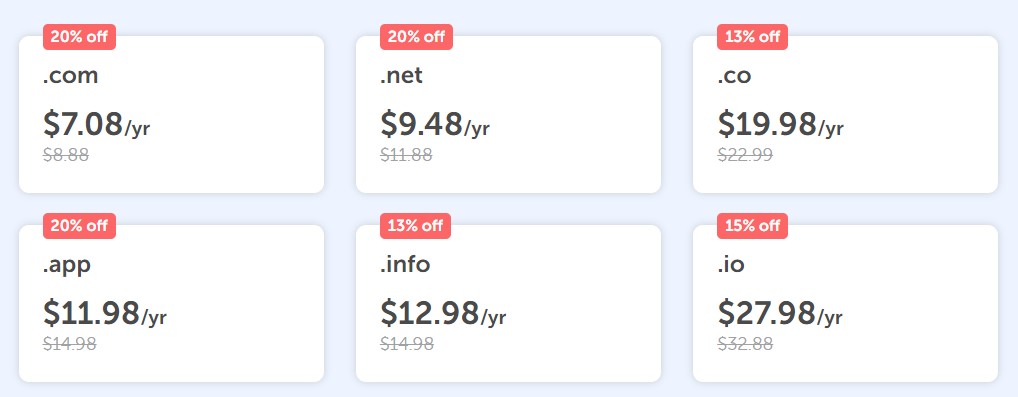Open the .app domain pricing card

tap(171, 303)
